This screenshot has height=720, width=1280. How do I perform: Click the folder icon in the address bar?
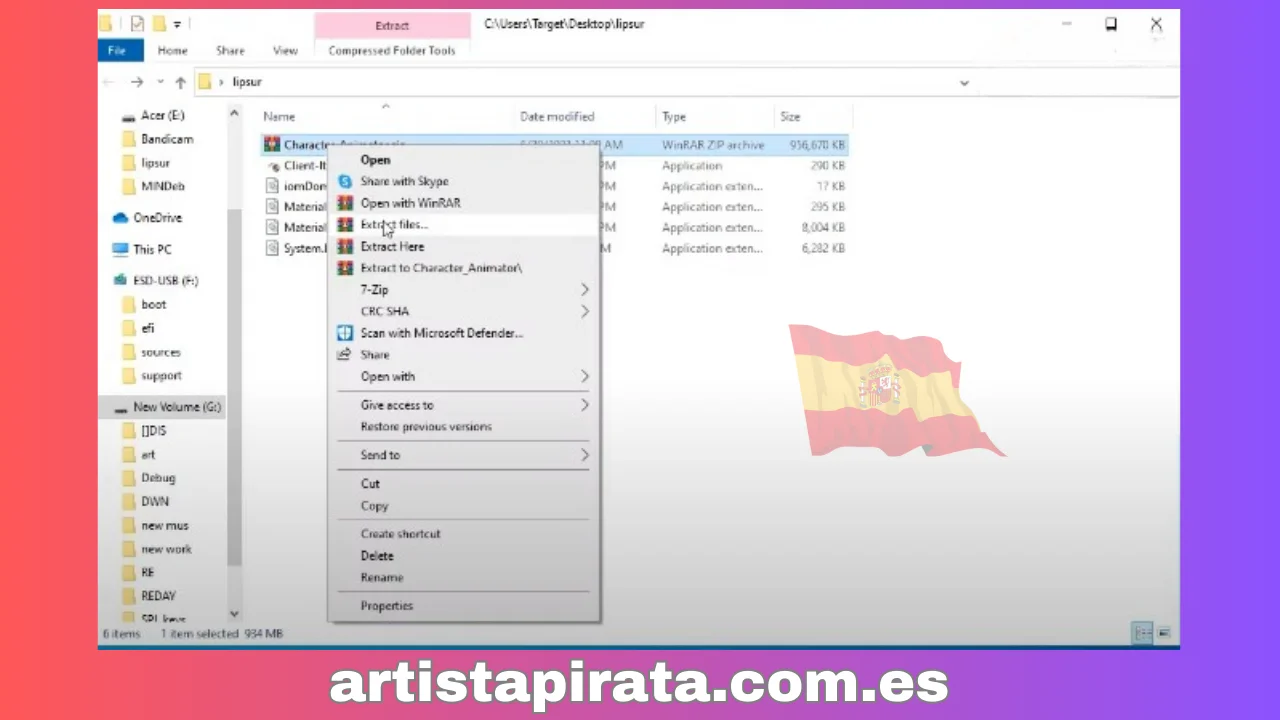(205, 82)
